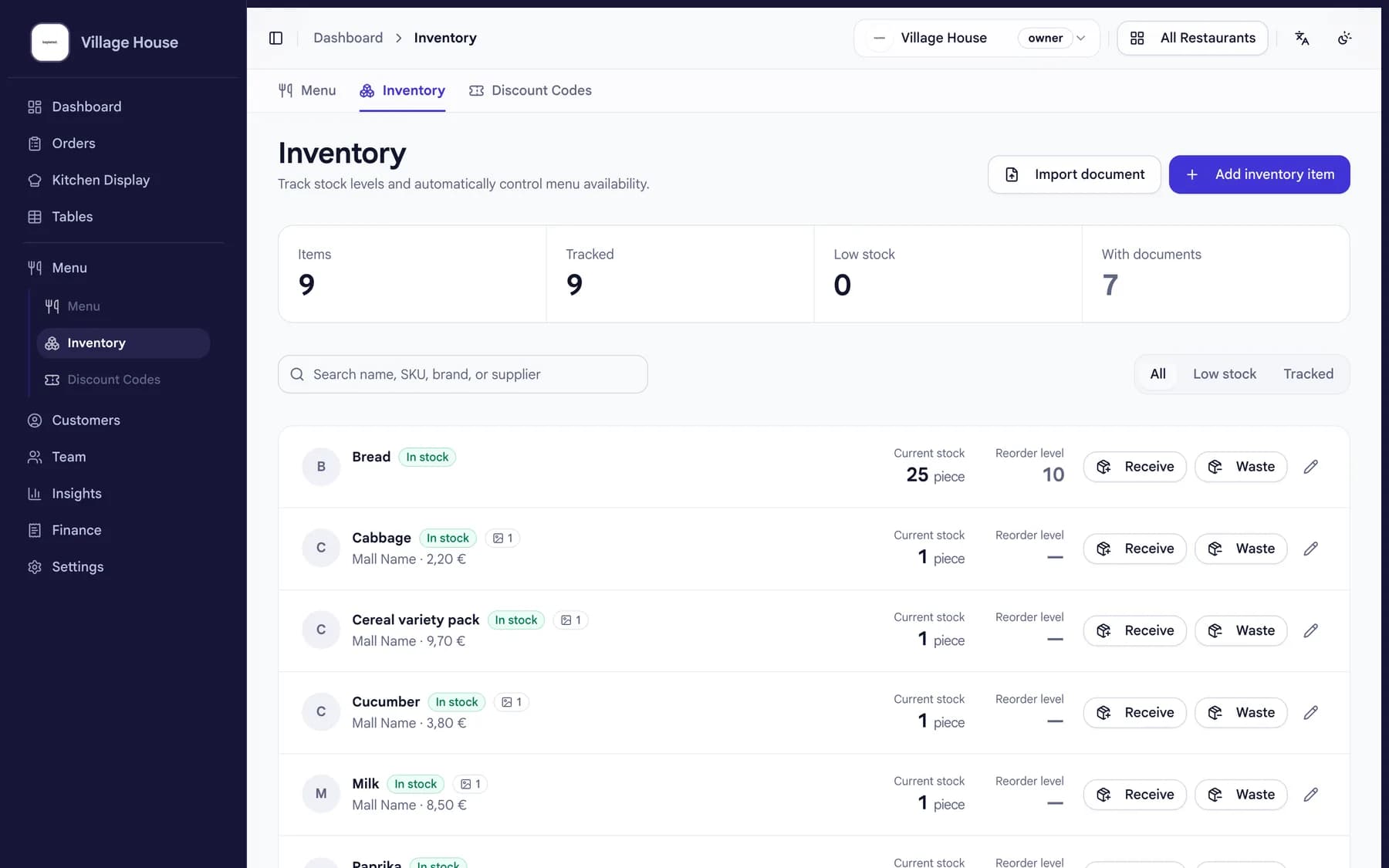This screenshot has height=868, width=1389.
Task: Focus the inventory search field
Action: [463, 374]
